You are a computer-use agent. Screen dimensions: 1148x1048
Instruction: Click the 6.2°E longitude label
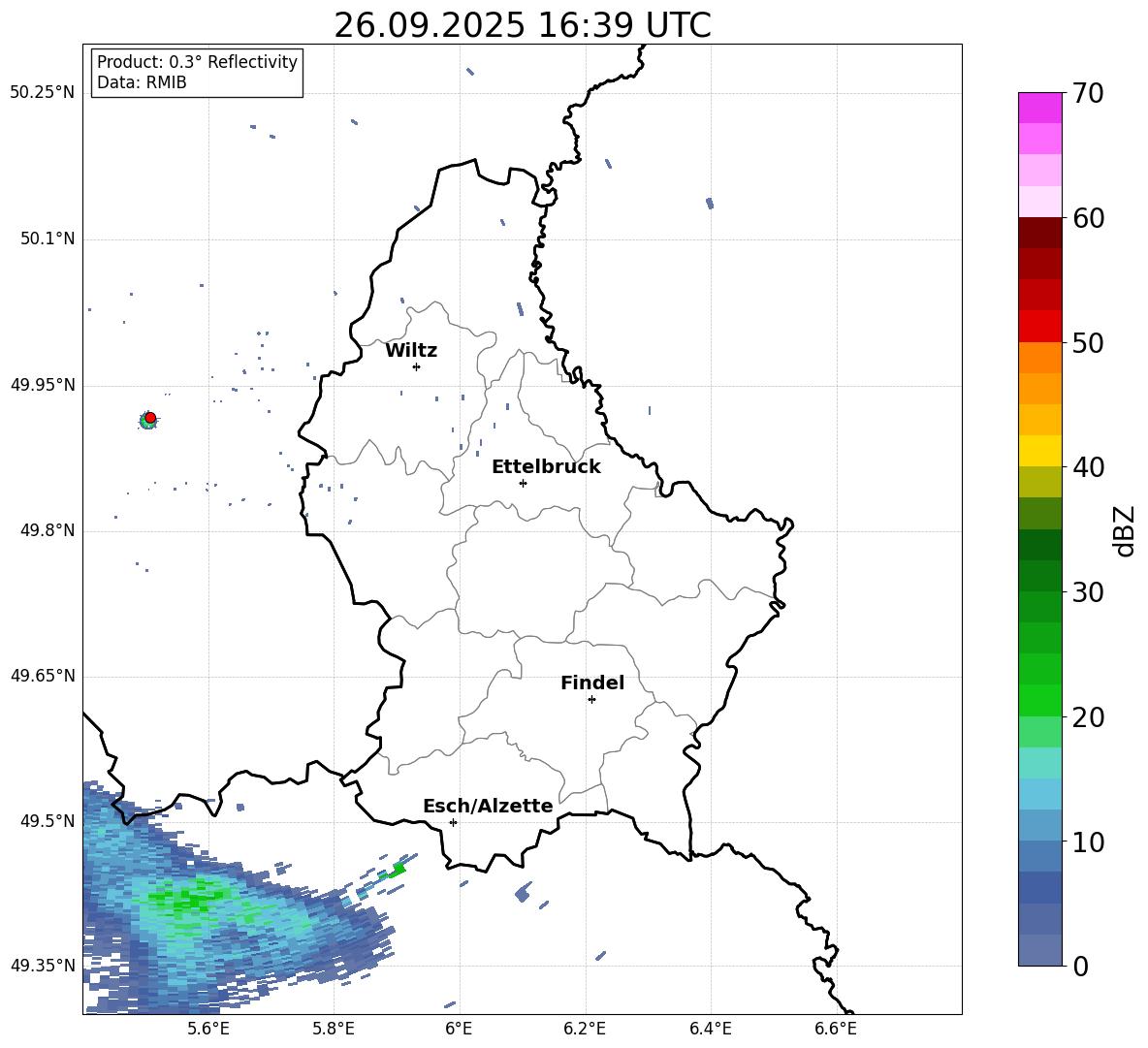[x=585, y=1029]
